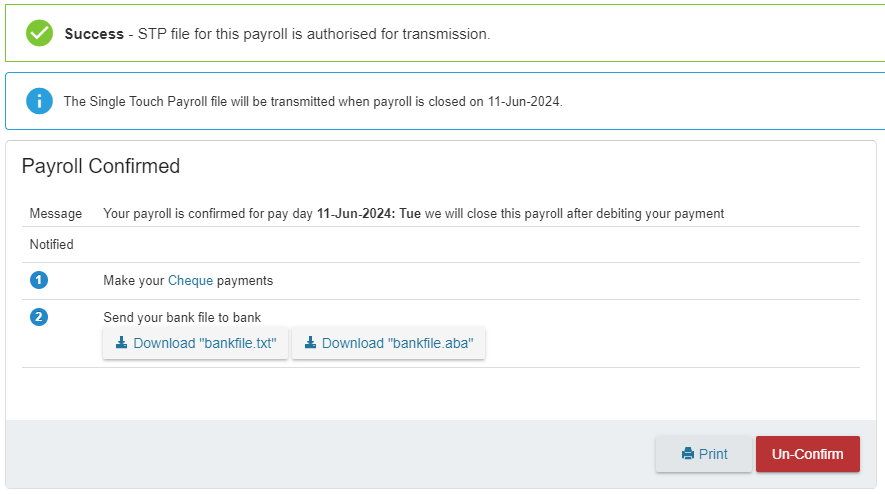
Task: Select the Notified row label
Action: (x=51, y=244)
